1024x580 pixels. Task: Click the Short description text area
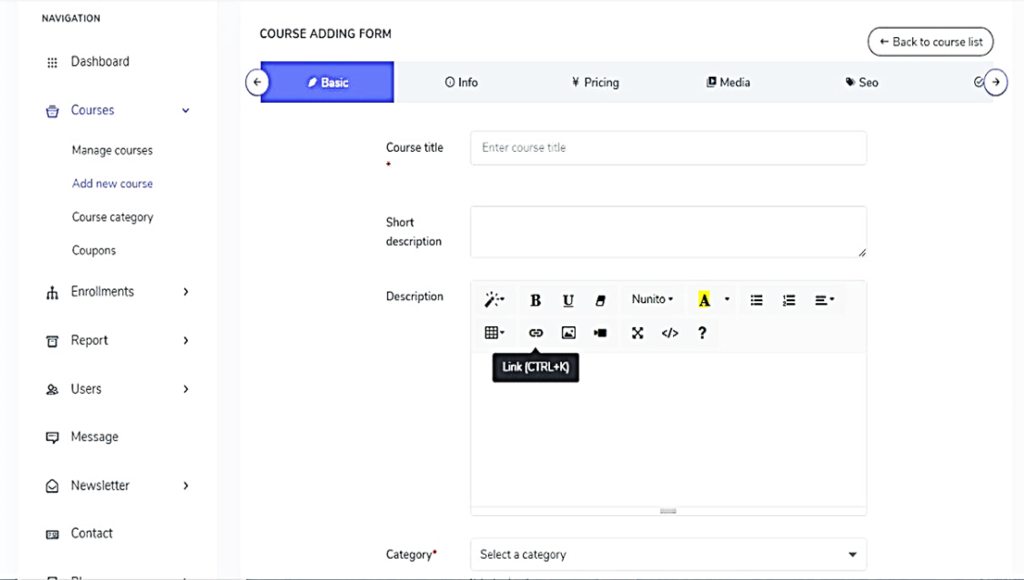point(668,232)
